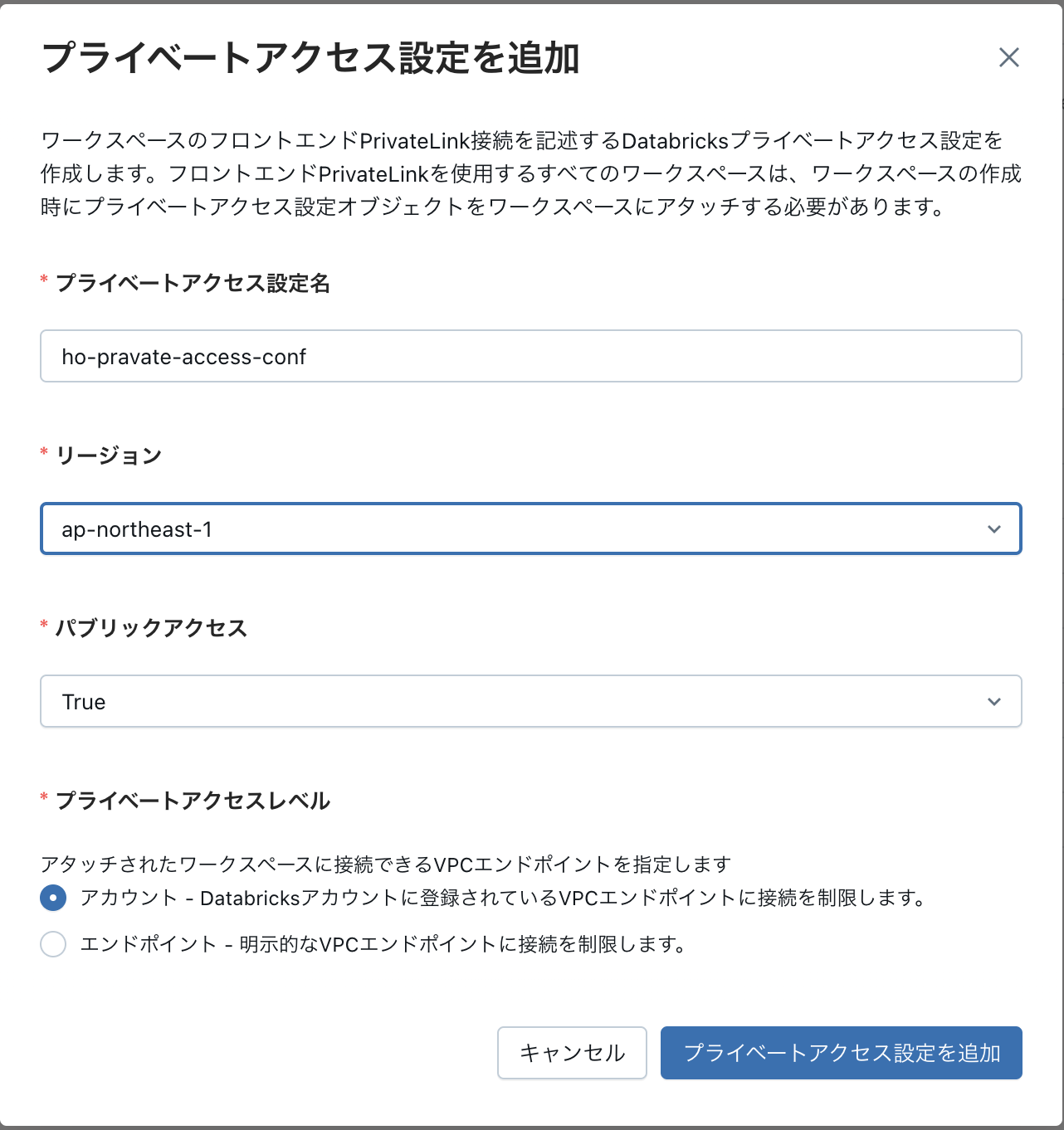Click the パブリックアクセス dropdown chevron arrow
The image size is (1064, 1130).
993,702
